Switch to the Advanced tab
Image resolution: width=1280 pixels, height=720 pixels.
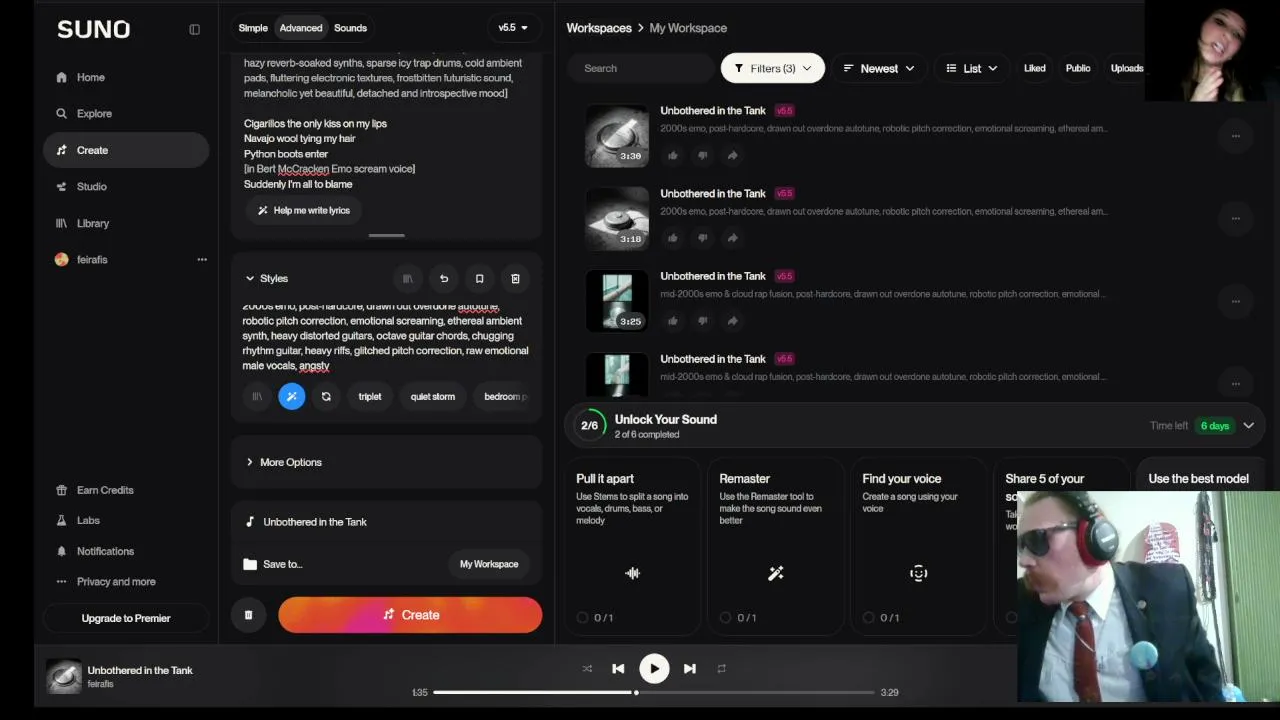pyautogui.click(x=301, y=28)
